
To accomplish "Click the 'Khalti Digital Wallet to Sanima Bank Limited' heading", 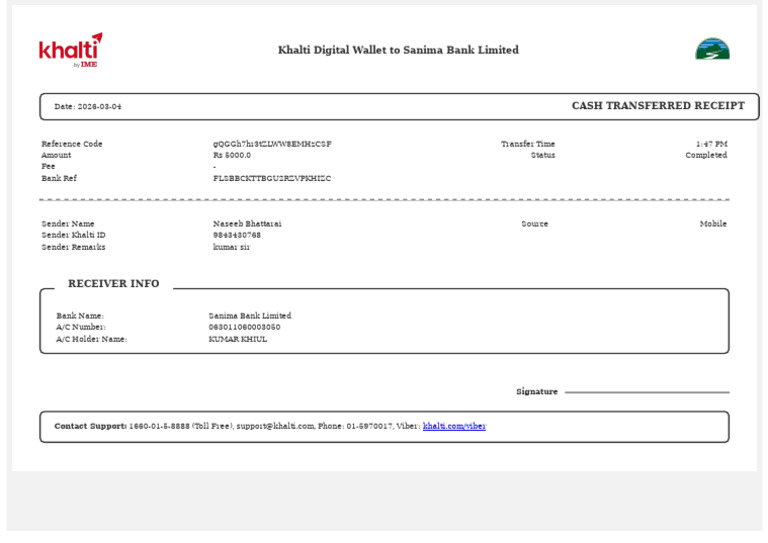I will pyautogui.click(x=398, y=50).
